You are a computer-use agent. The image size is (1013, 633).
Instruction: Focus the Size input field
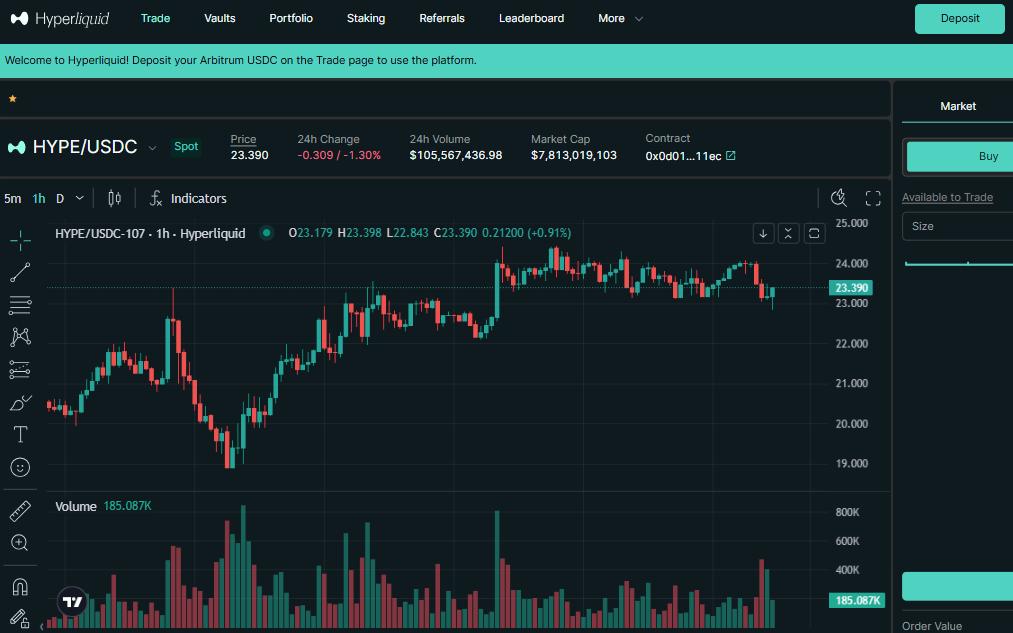tap(957, 226)
